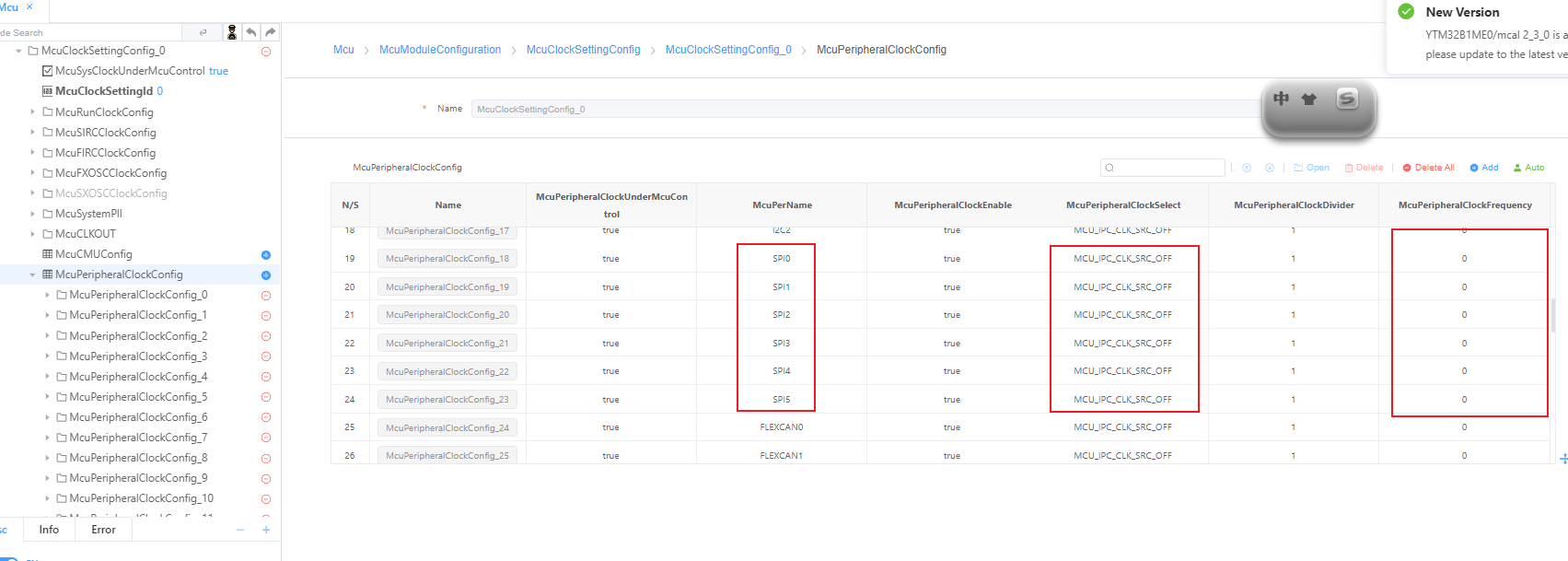Click the undo arrow in tree toolbar
The width and height of the screenshot is (1568, 561).
pos(251,32)
